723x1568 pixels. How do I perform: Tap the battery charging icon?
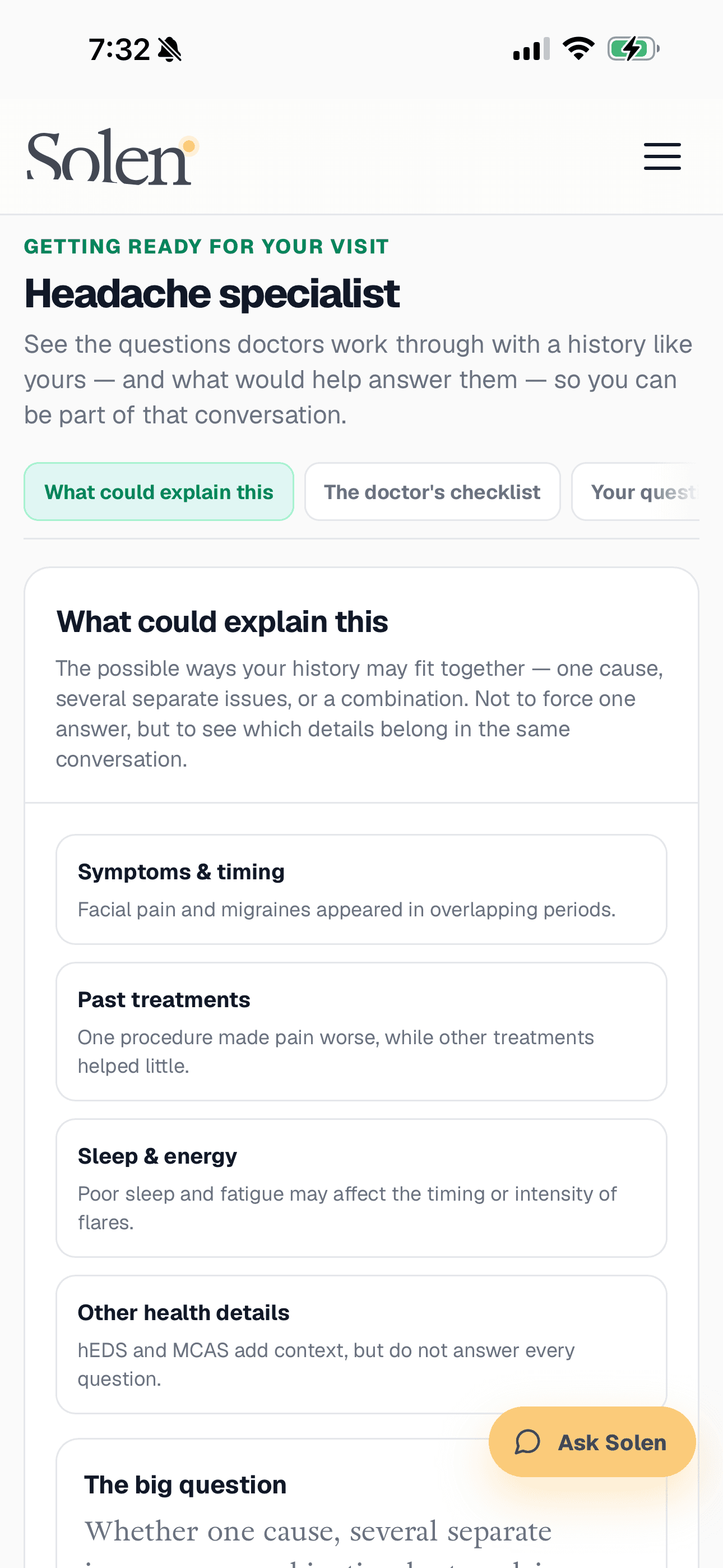[x=633, y=49]
